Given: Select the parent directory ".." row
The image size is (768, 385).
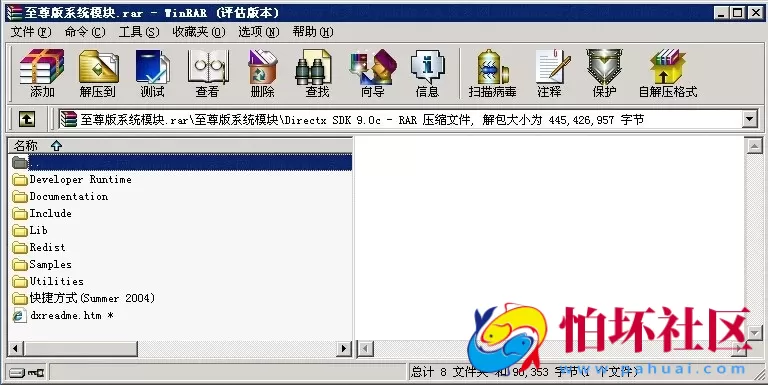Looking at the screenshot, I should 181,162.
